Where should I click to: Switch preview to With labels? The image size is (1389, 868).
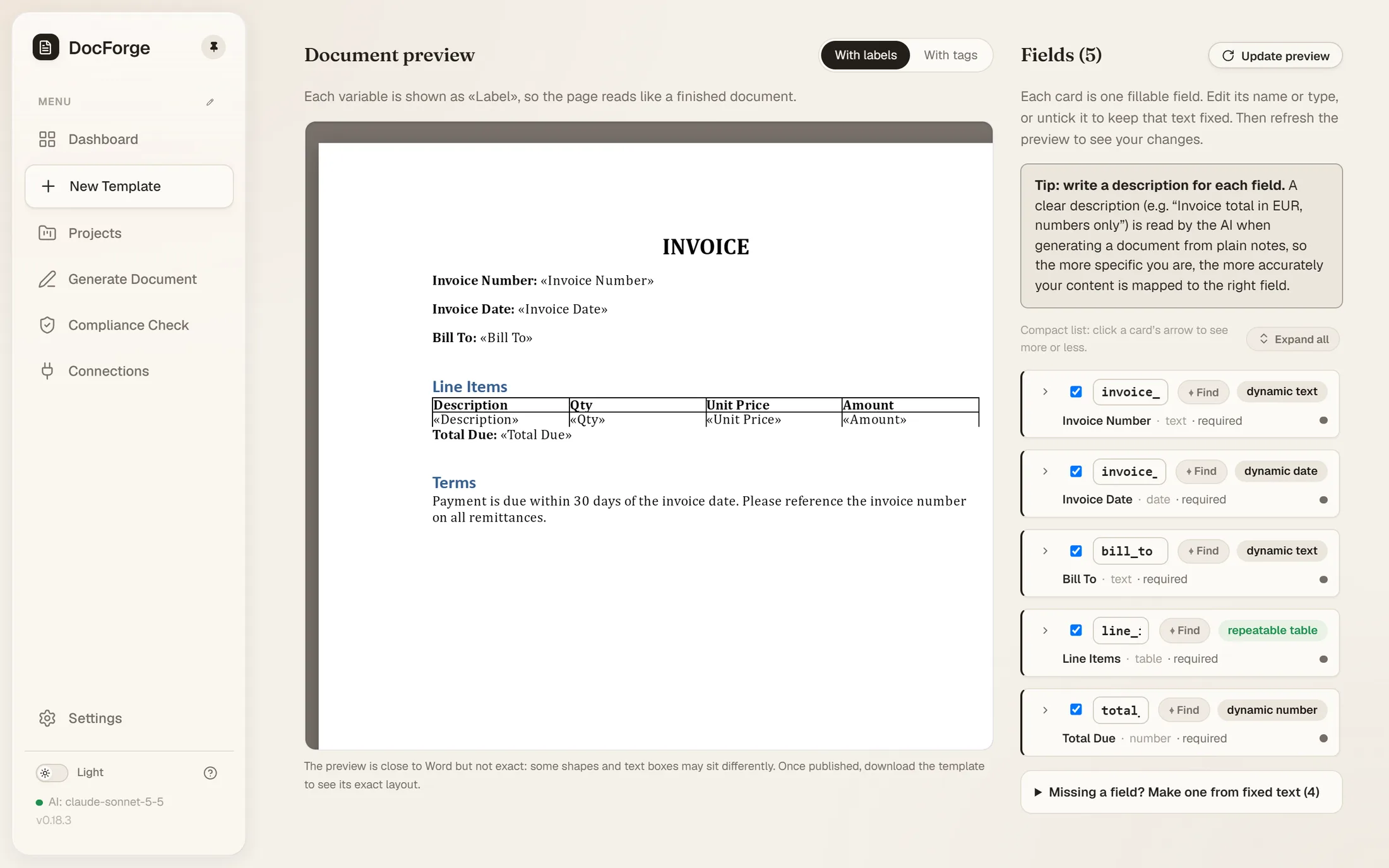[866, 56]
